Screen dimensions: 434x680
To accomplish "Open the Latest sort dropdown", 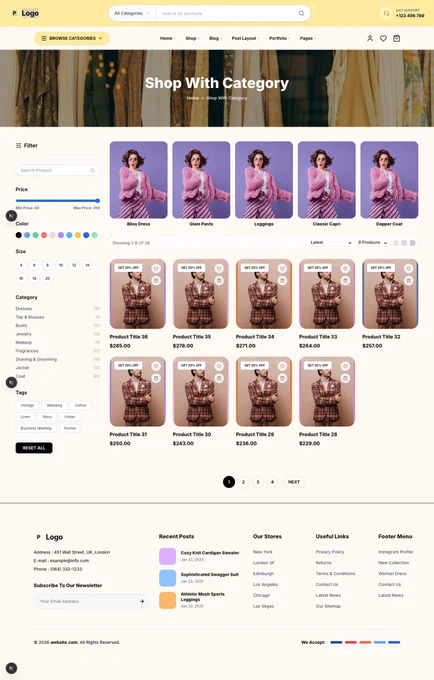I will point(330,243).
